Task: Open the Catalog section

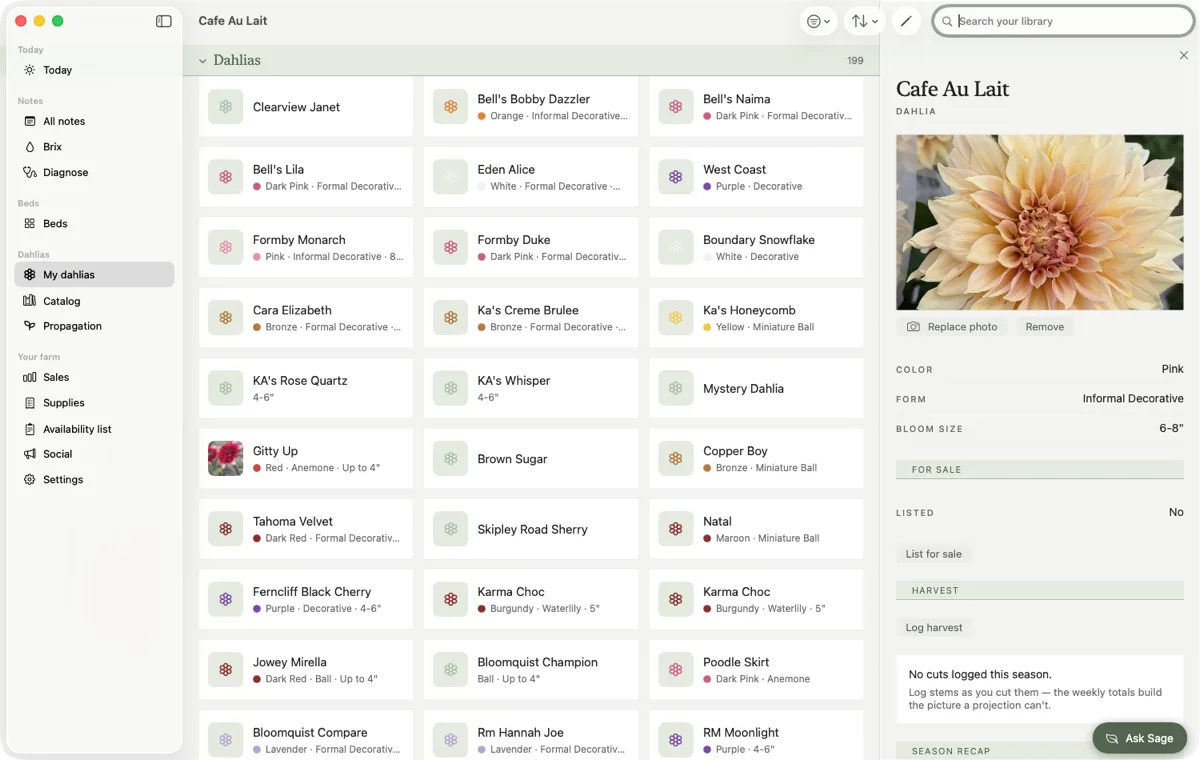Action: click(94, 301)
